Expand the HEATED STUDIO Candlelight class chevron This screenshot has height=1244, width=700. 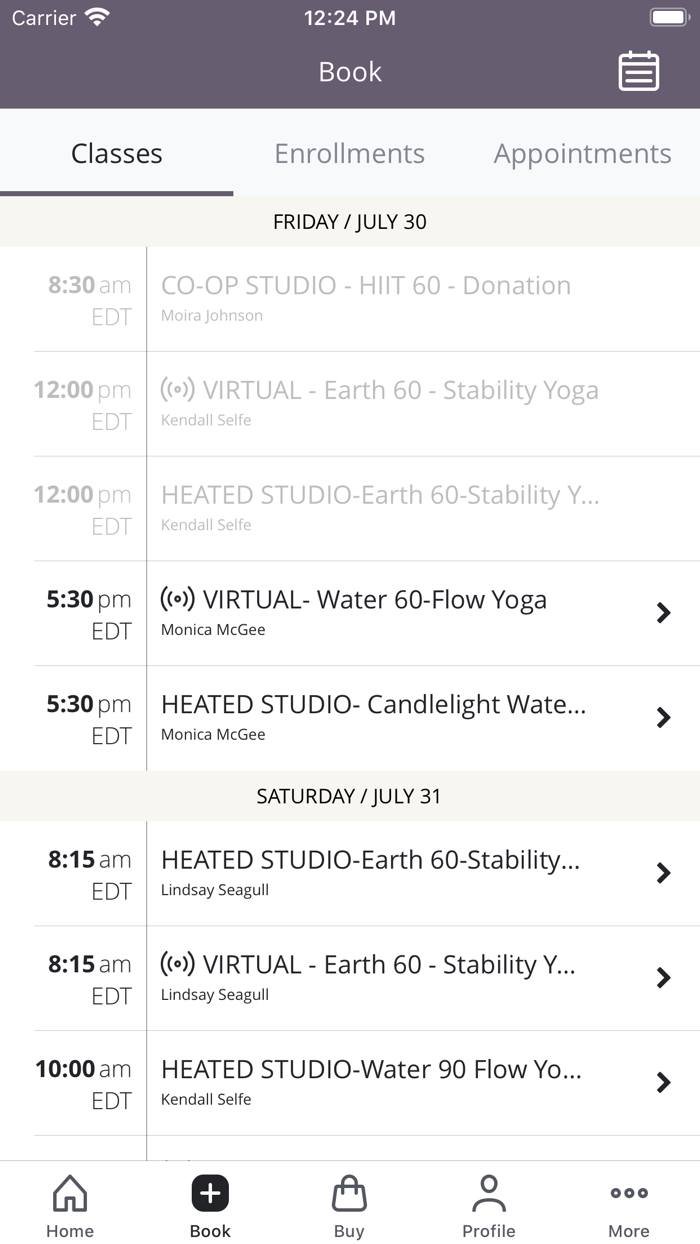(x=664, y=717)
